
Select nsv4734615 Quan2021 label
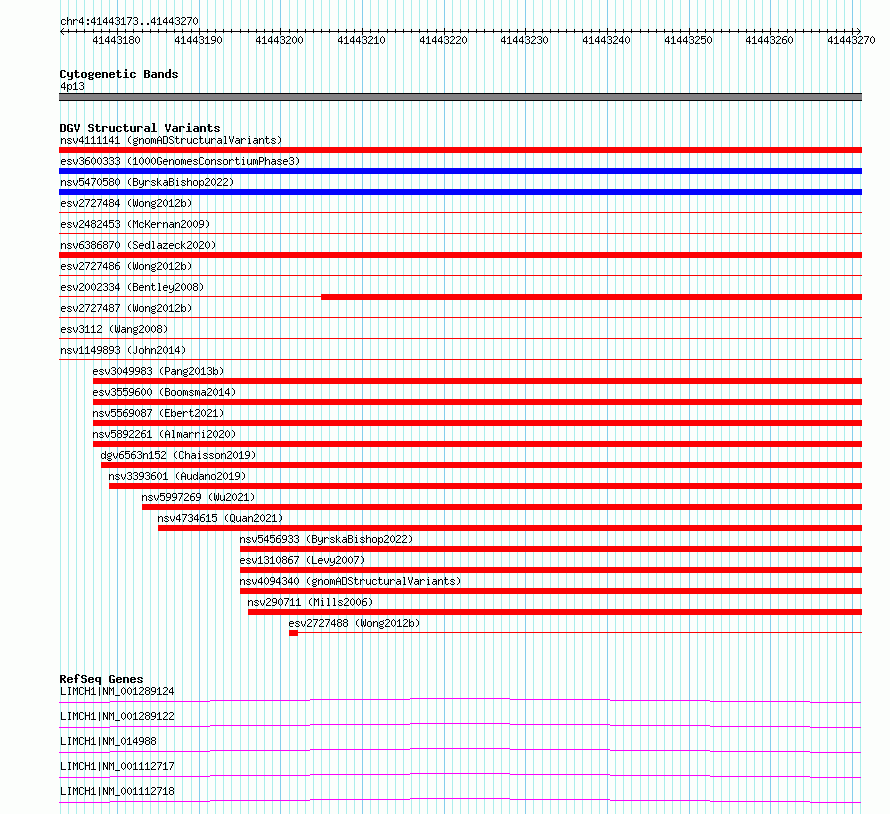pos(220,518)
